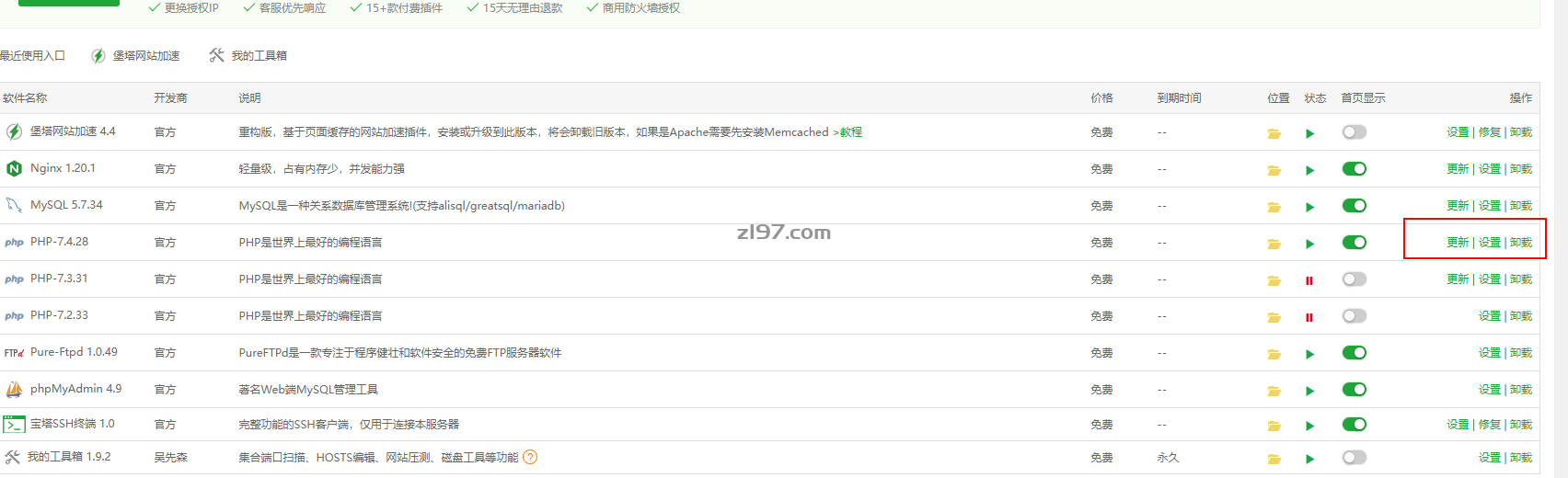
Task: Disable homepage display for Pure-Ftpd 1.0.49
Action: point(1354,352)
